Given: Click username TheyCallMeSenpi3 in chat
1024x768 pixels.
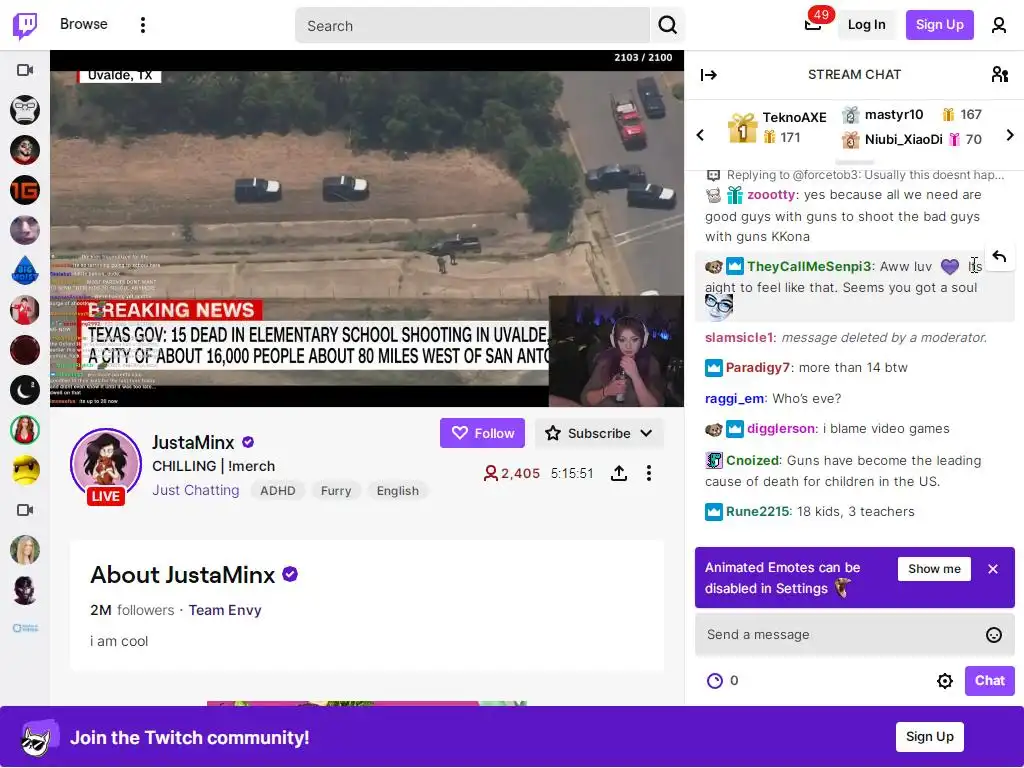Looking at the screenshot, I should (809, 266).
